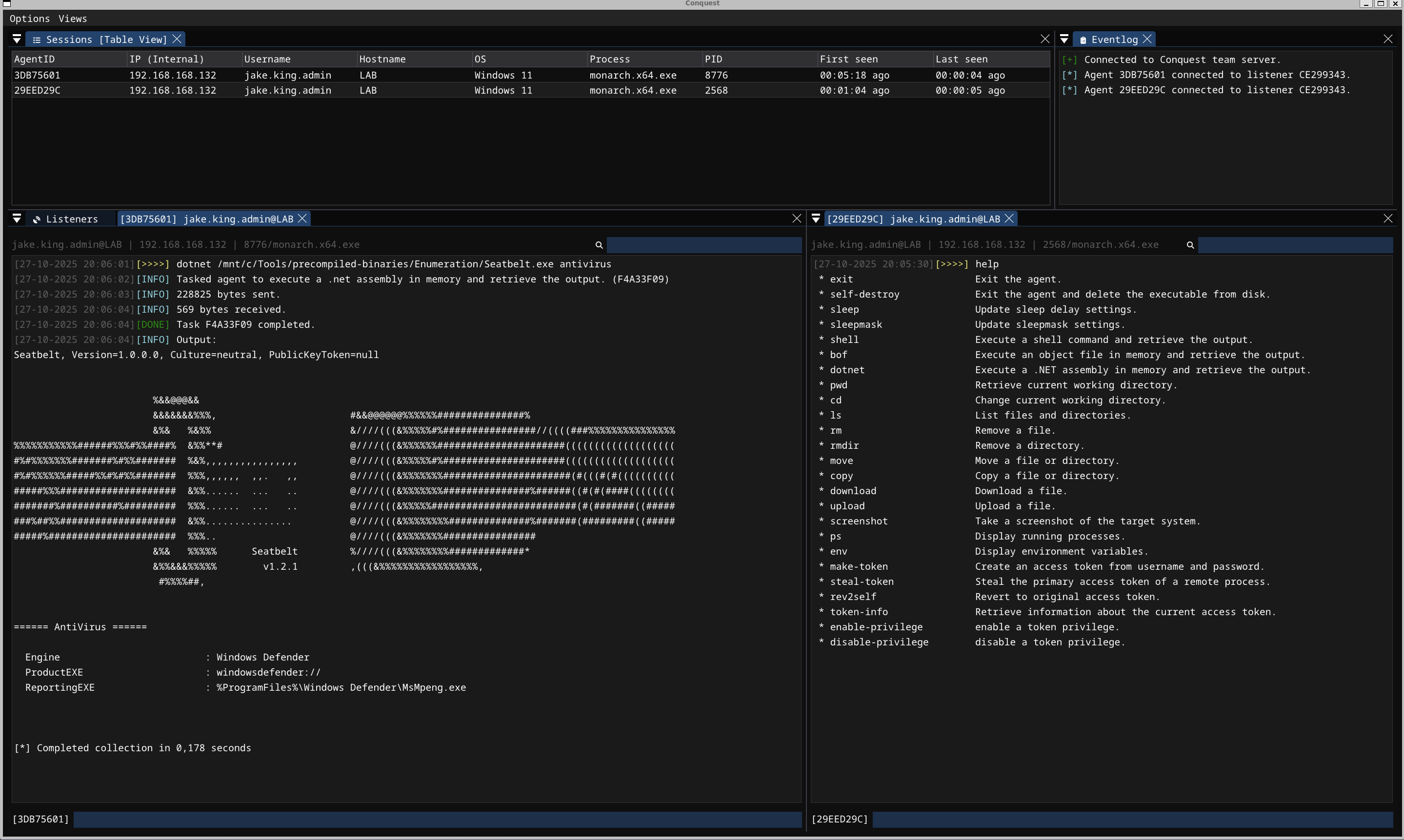Focus the 3DB75601 command input field

(437, 819)
